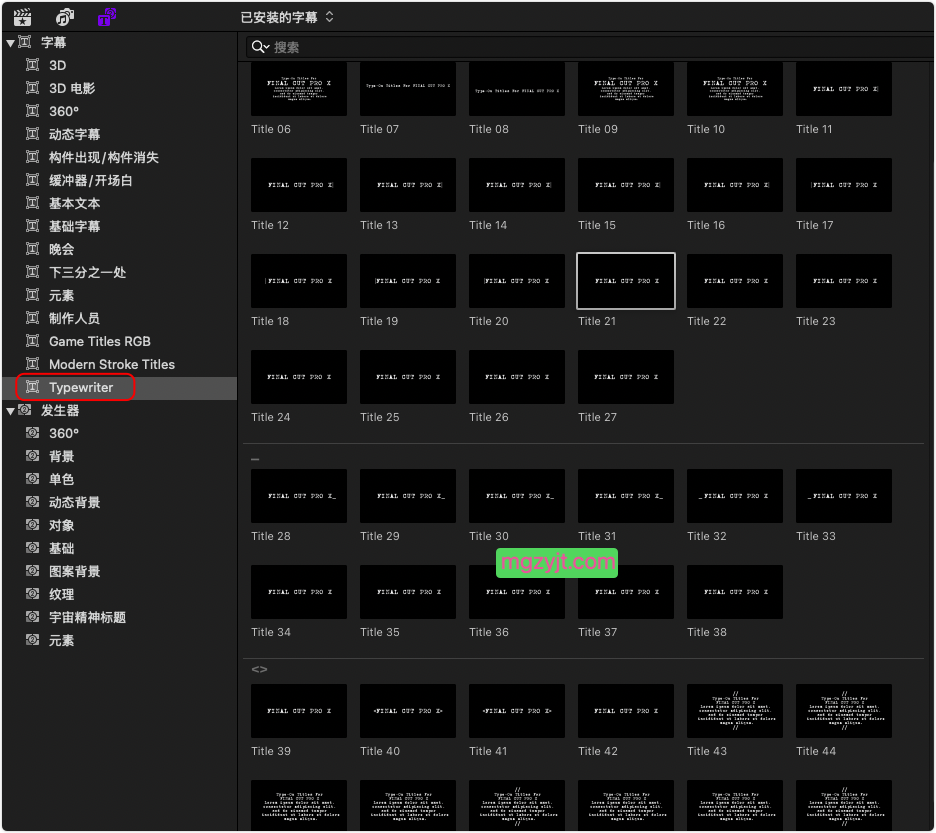Click the generator icon beside 宇宙精神标题

[33, 617]
